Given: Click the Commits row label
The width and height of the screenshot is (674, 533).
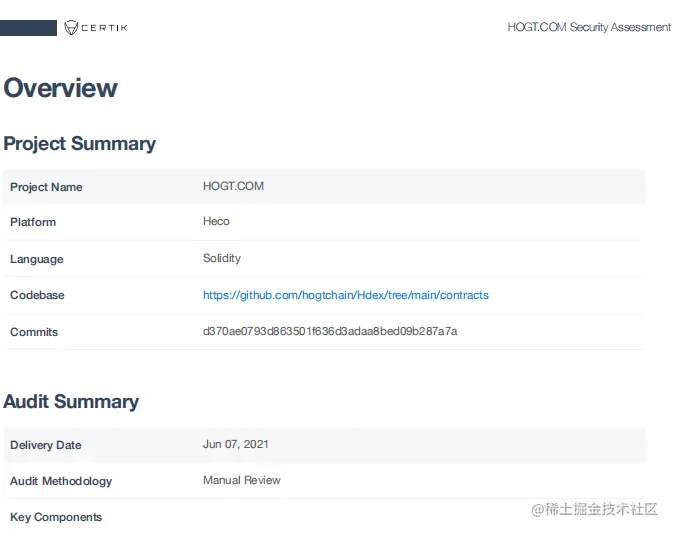Looking at the screenshot, I should (34, 332).
